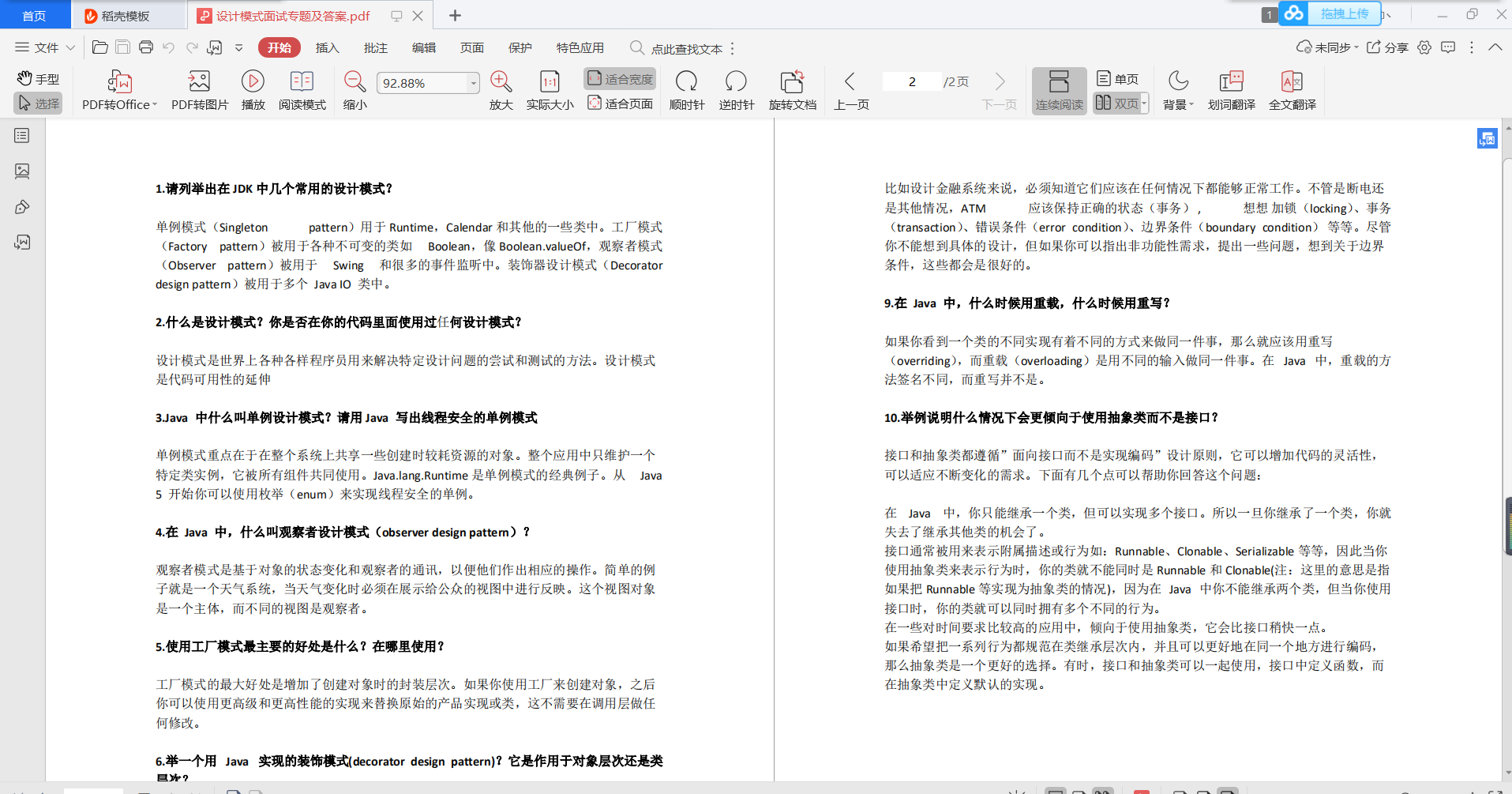Click the save icon in quick toolbar
Image resolution: width=1512 pixels, height=794 pixels.
tap(122, 47)
